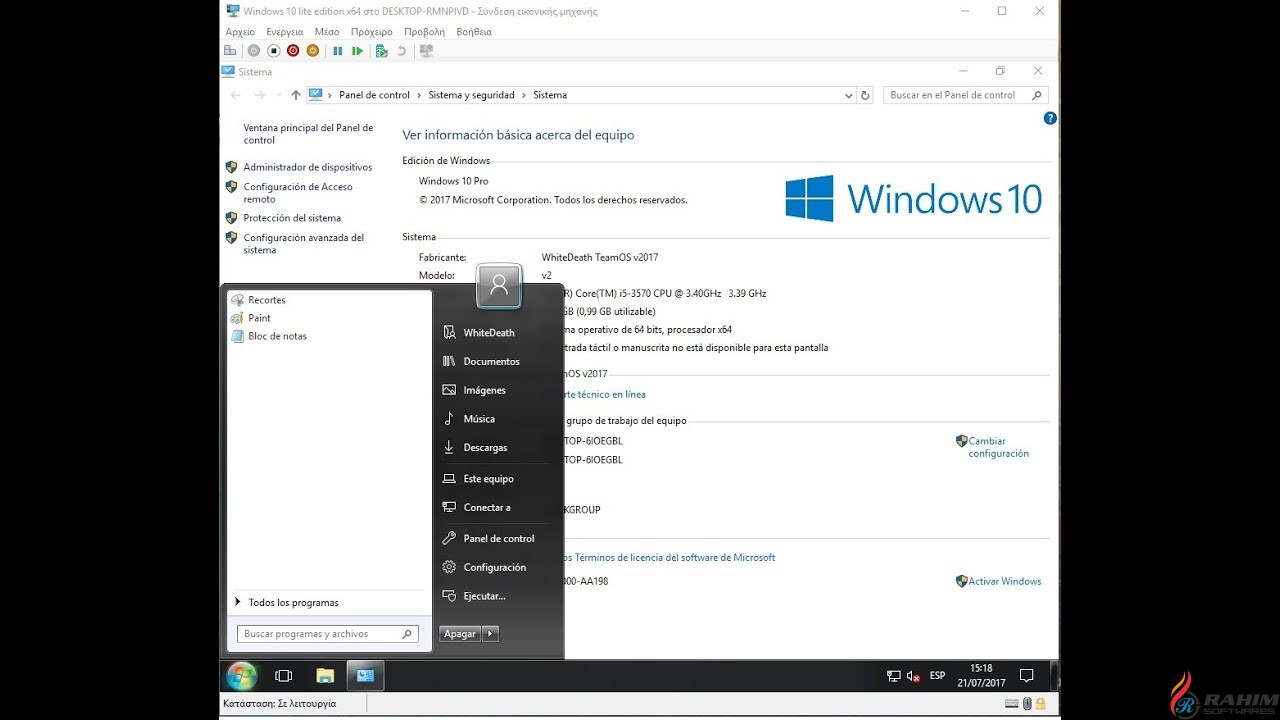Click the Ctrl+Alt+Del icon in VM toolbar
The width and height of the screenshot is (1280, 720).
tap(231, 51)
